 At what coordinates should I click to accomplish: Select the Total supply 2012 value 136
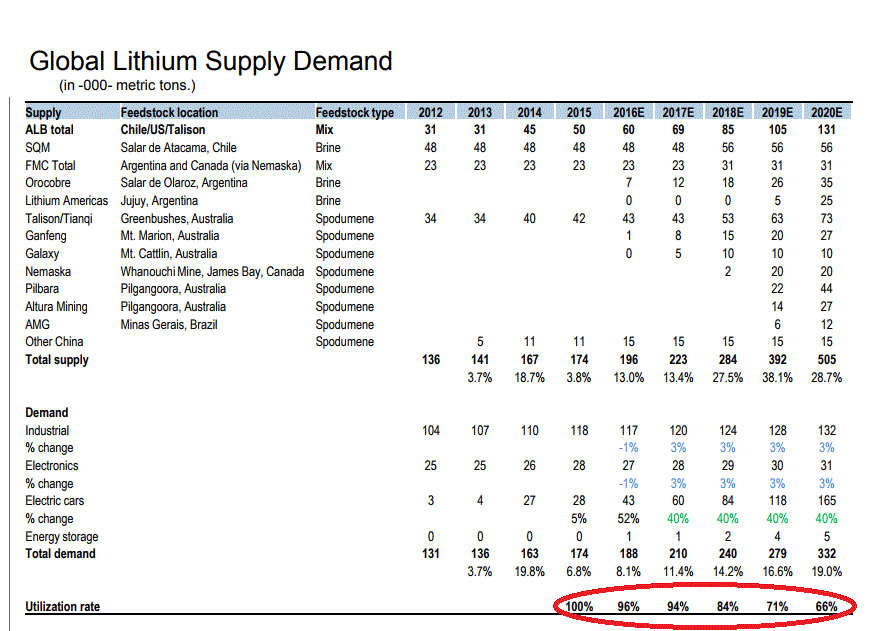point(431,360)
